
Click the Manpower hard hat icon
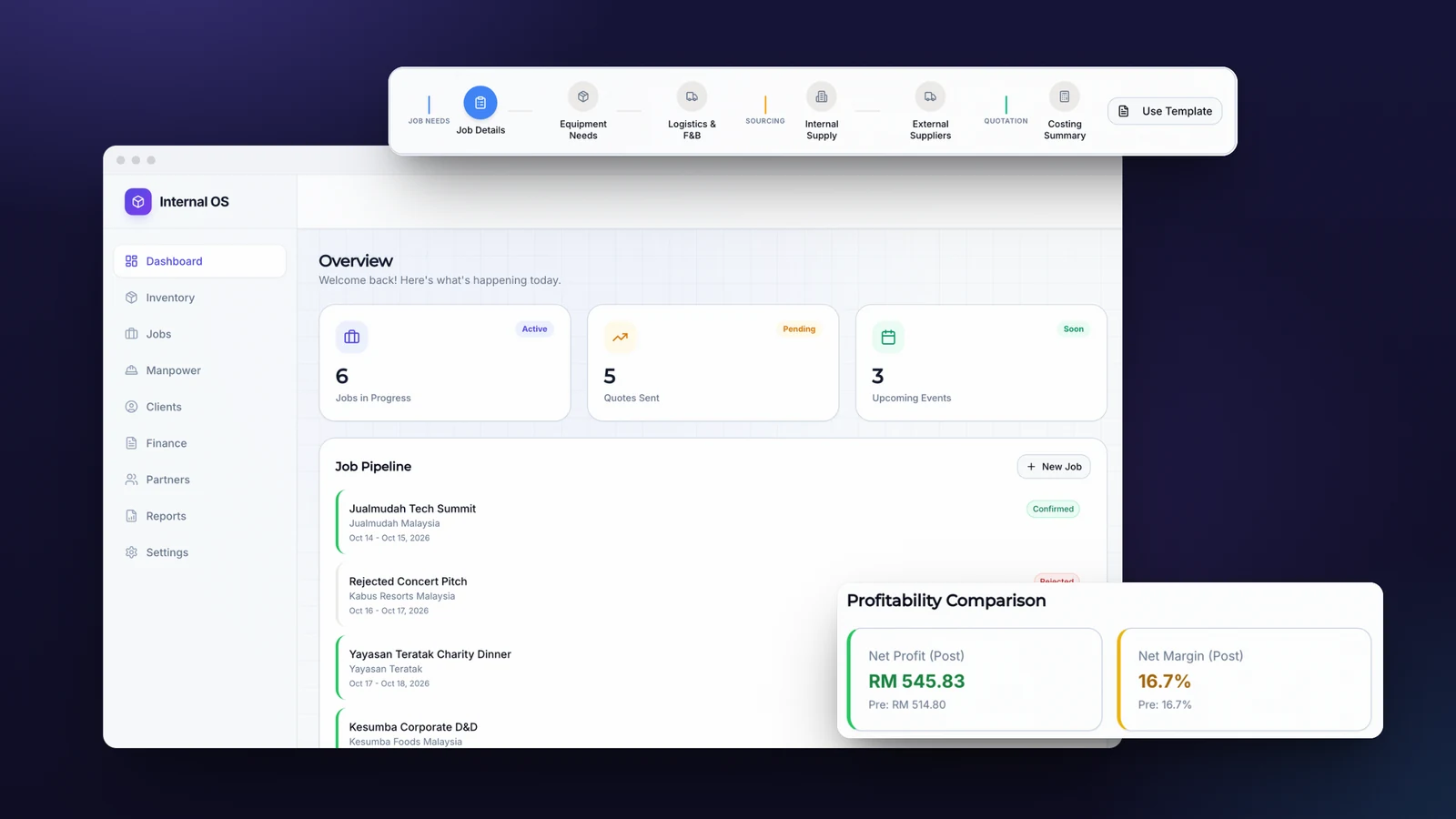(131, 370)
